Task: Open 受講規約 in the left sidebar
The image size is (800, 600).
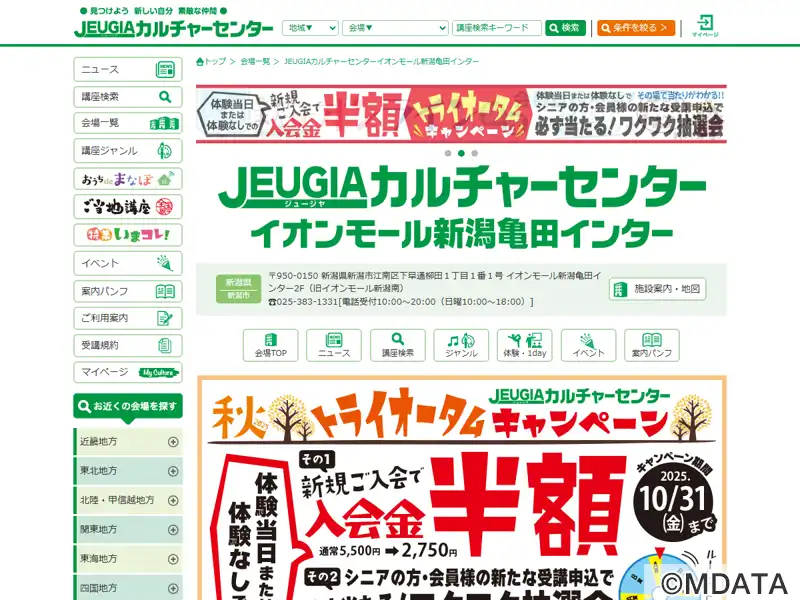Action: 128,345
